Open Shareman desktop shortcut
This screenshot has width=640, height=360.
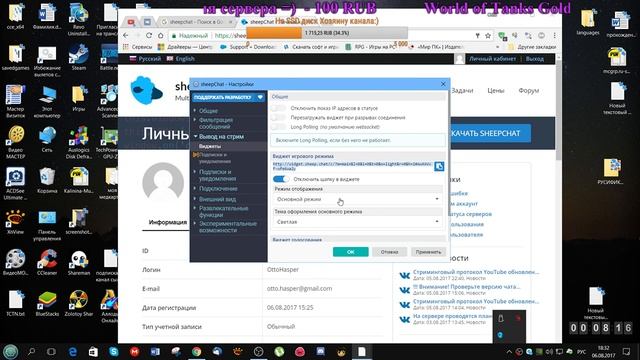tap(79, 262)
